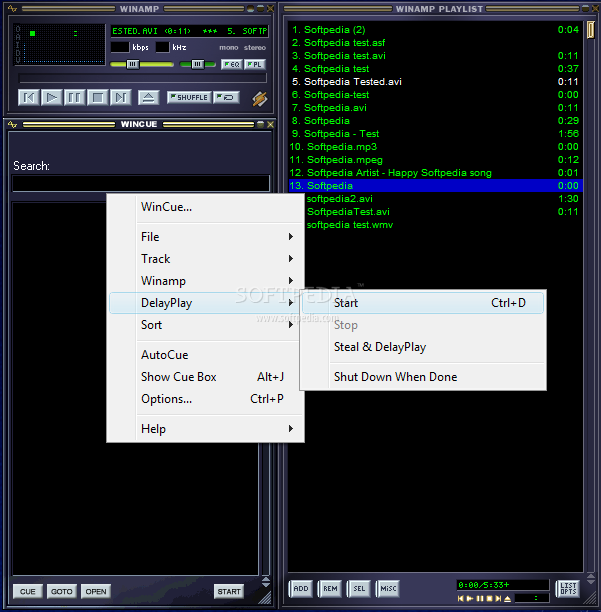601x612 pixels.
Task: Click the scrolling song title display in Winamp
Action: 190,31
